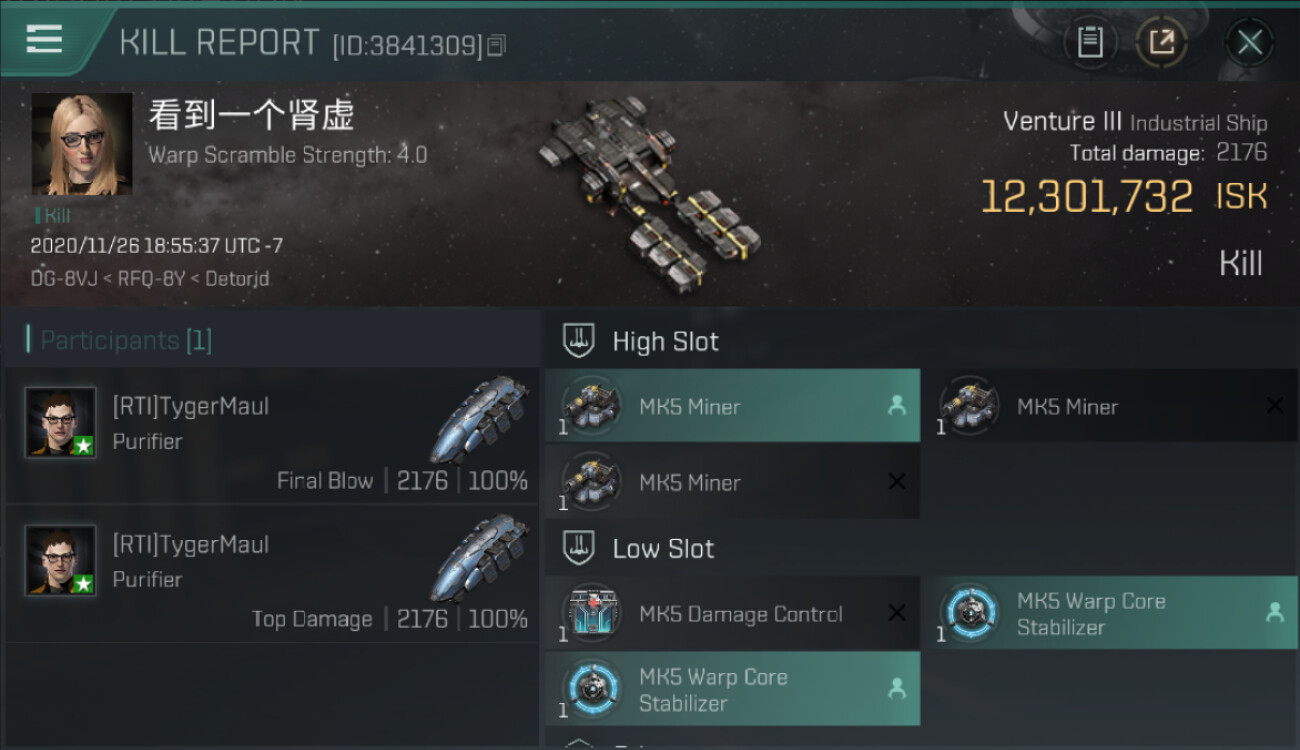The image size is (1300, 750).
Task: Select the Final Blow TygerMaul portrait
Action: point(61,423)
